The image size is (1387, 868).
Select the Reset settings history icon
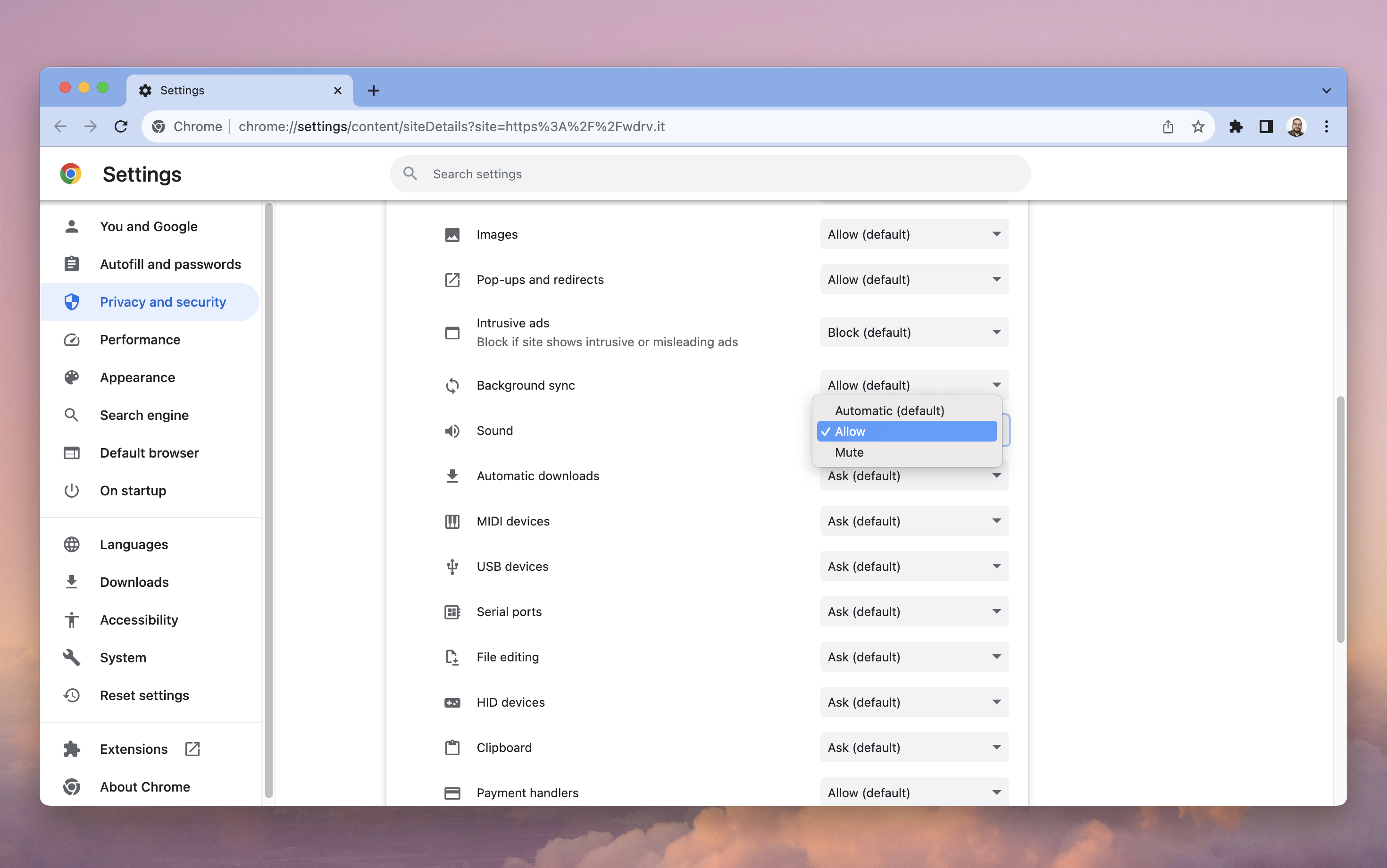point(71,695)
